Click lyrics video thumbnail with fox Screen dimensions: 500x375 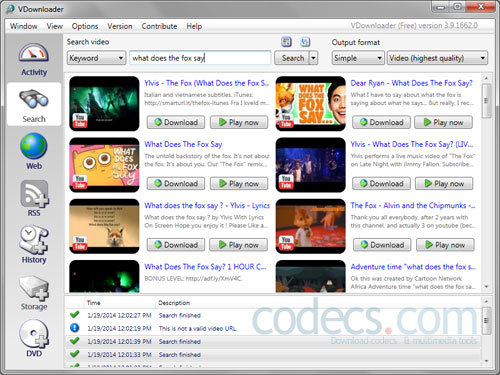(x=104, y=226)
